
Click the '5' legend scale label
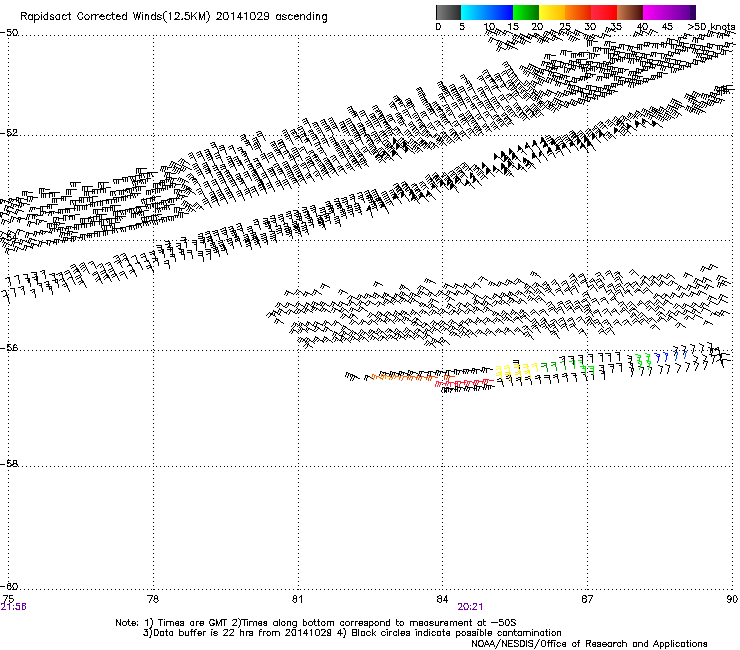pyautogui.click(x=462, y=27)
